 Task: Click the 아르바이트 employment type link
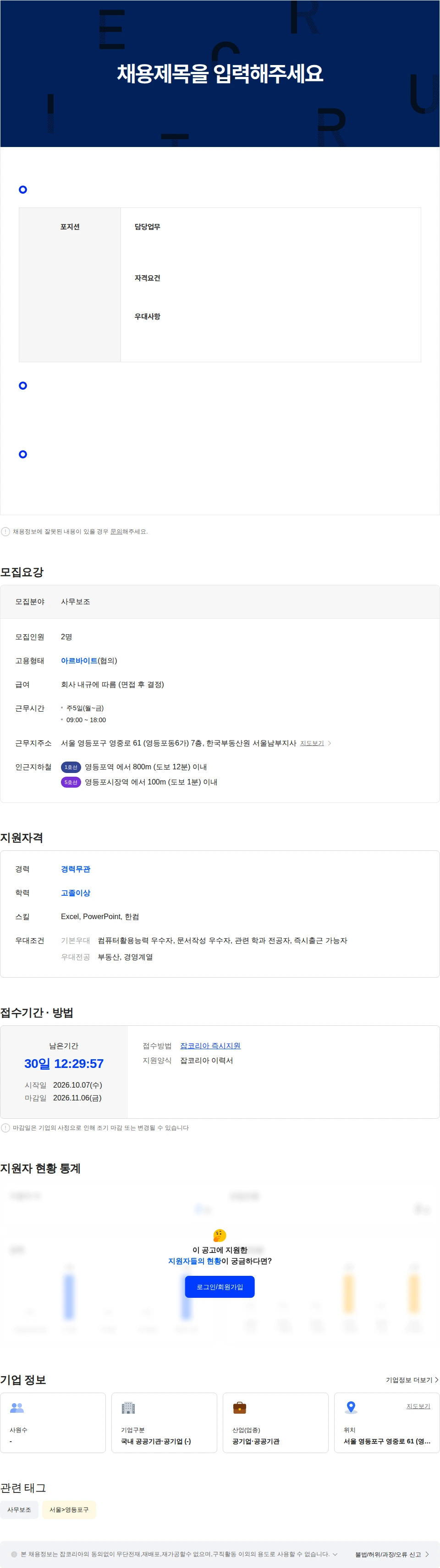pos(79,660)
